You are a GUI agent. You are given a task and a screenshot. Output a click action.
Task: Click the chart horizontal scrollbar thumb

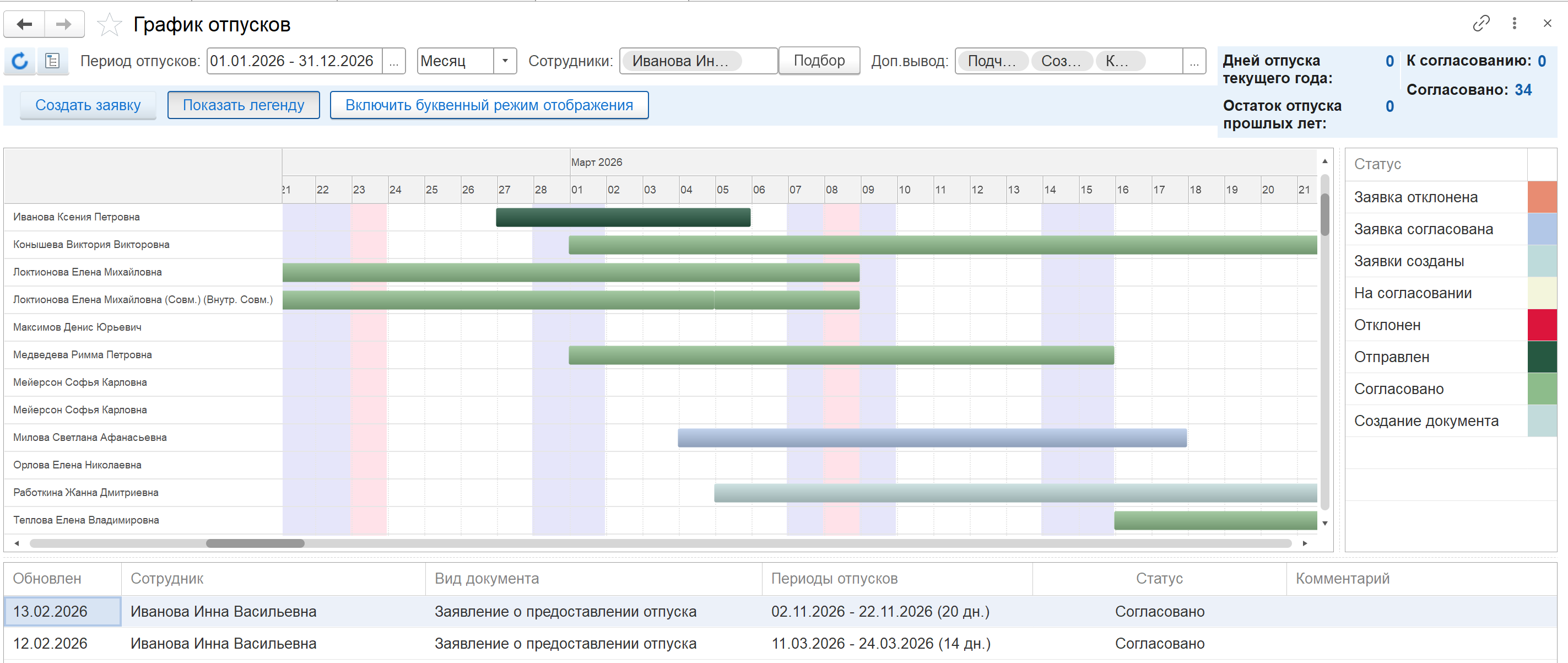(255, 543)
